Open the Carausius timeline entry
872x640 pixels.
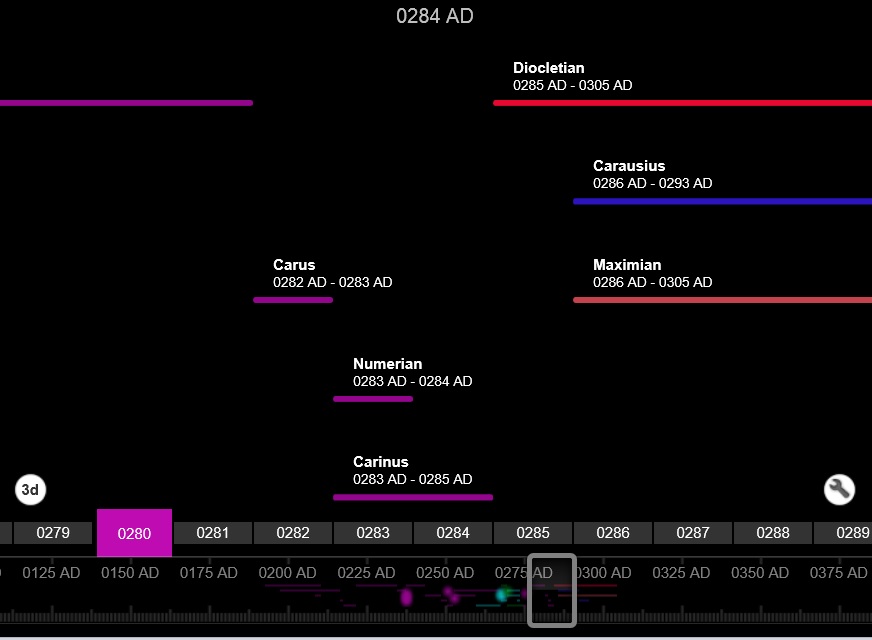point(628,166)
